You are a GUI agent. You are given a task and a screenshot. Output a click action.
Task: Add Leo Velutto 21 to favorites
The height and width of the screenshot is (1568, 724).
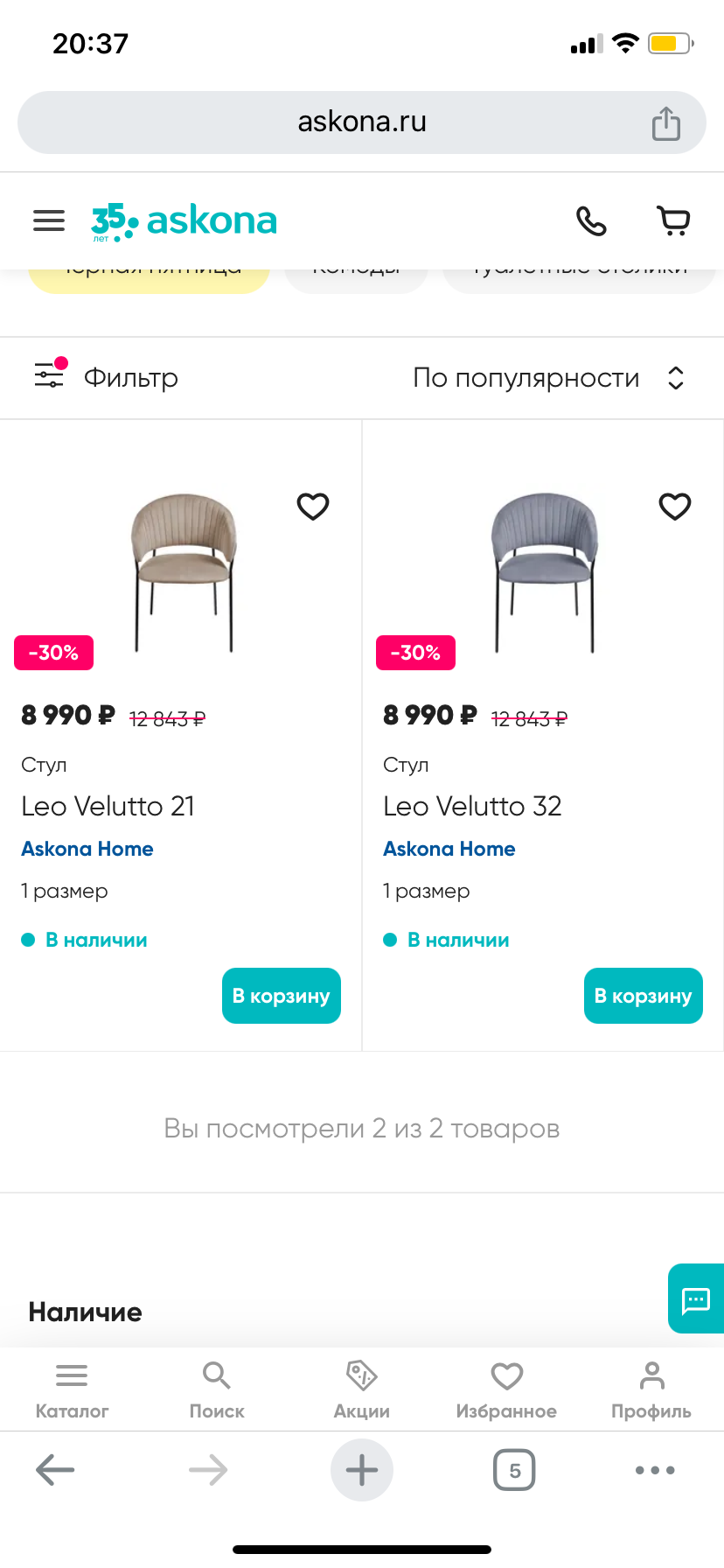coord(313,506)
